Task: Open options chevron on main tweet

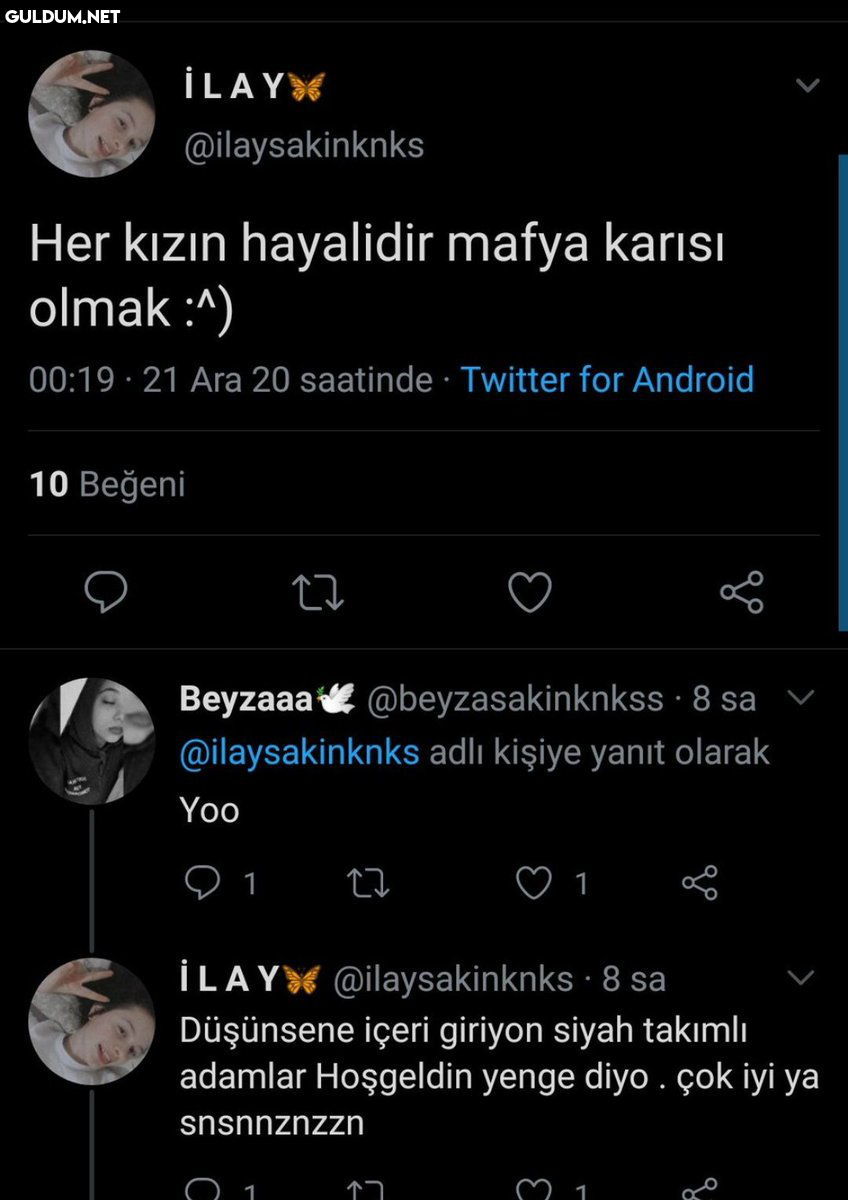Action: 807,86
